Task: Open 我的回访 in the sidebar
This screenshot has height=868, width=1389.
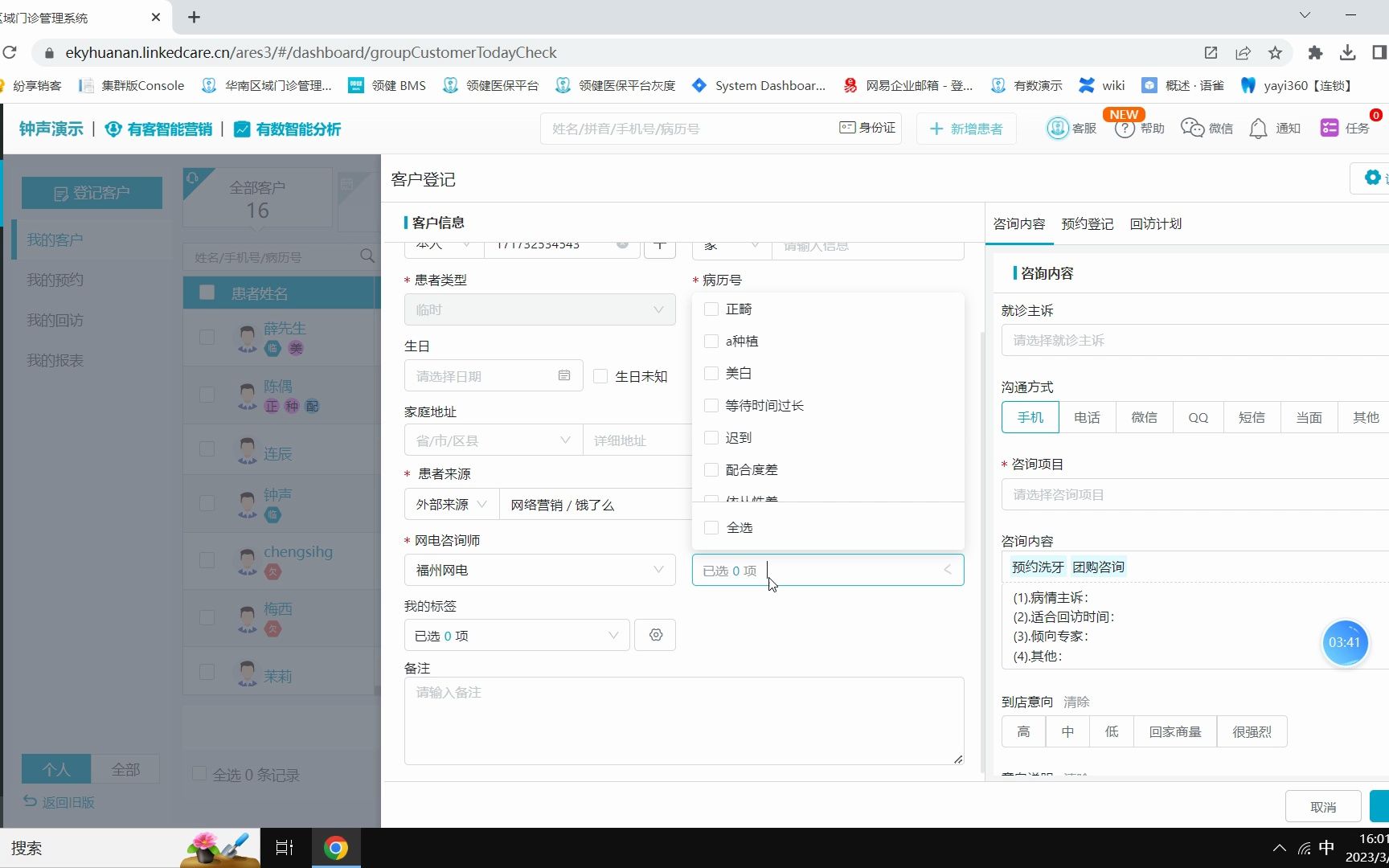Action: pos(55,320)
